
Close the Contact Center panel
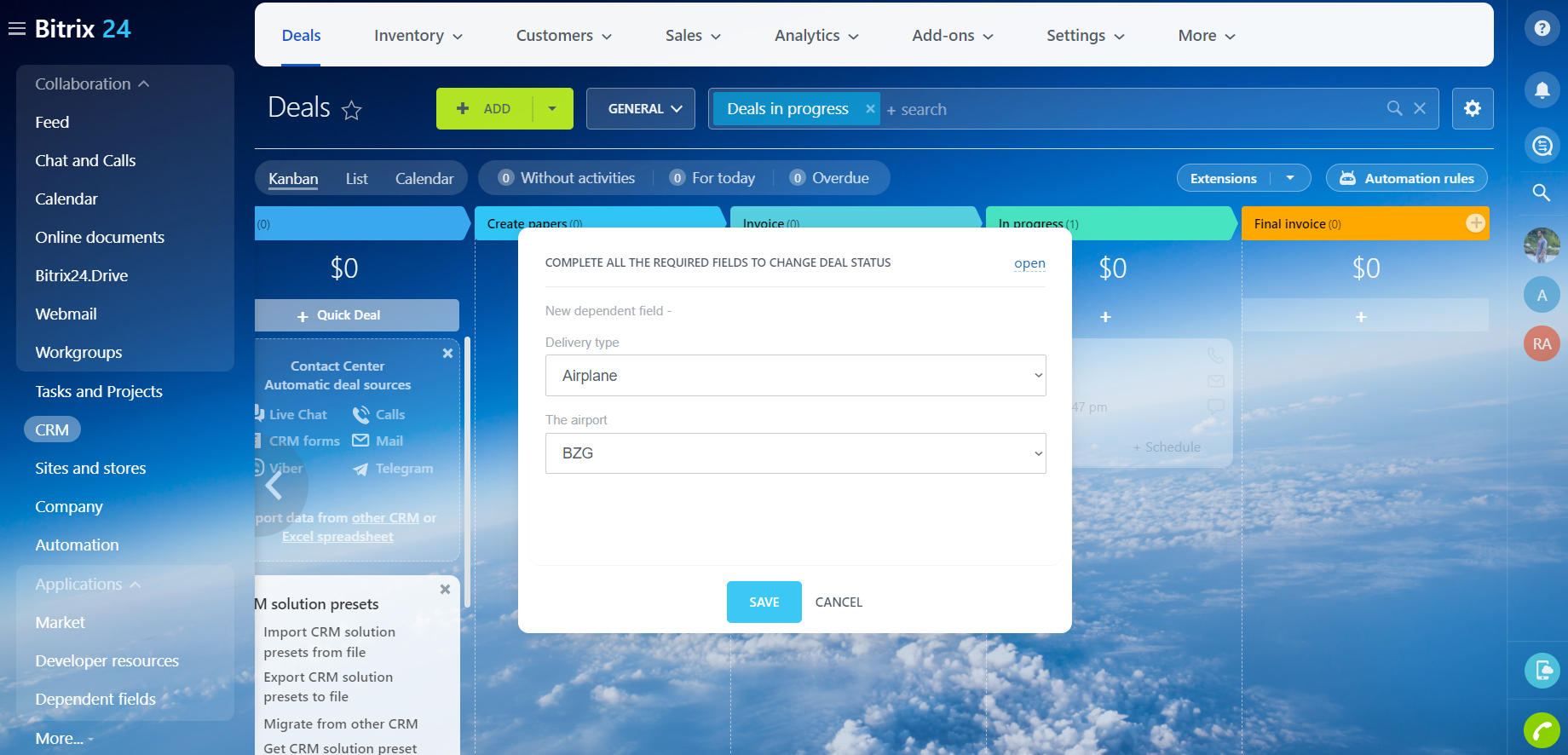click(447, 354)
